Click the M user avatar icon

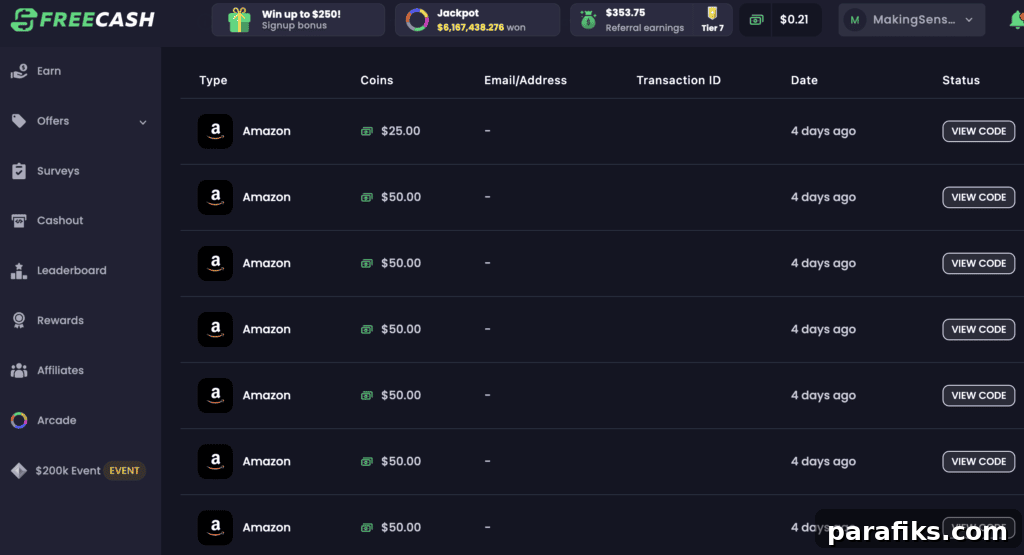click(854, 20)
